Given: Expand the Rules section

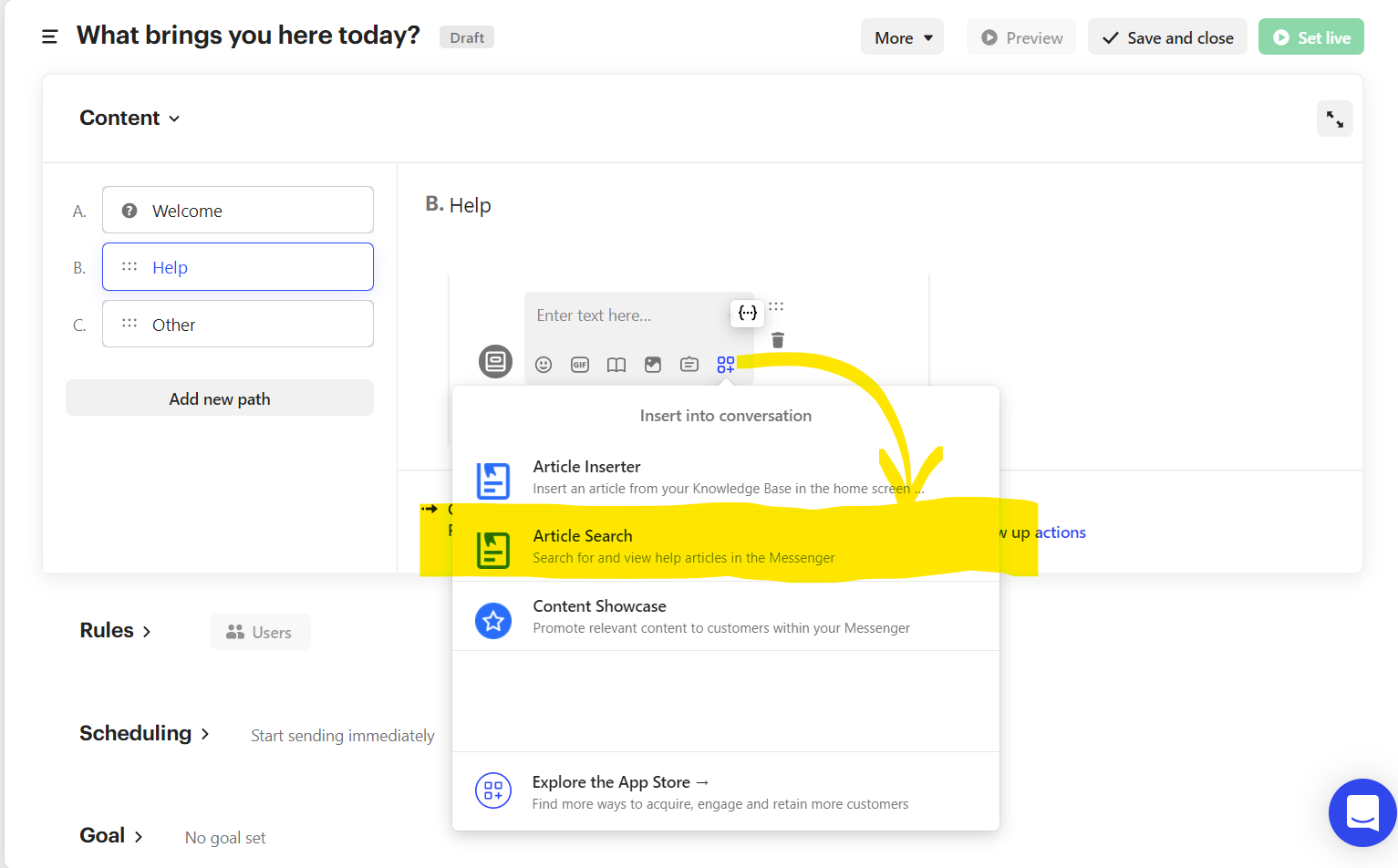Looking at the screenshot, I should point(116,631).
